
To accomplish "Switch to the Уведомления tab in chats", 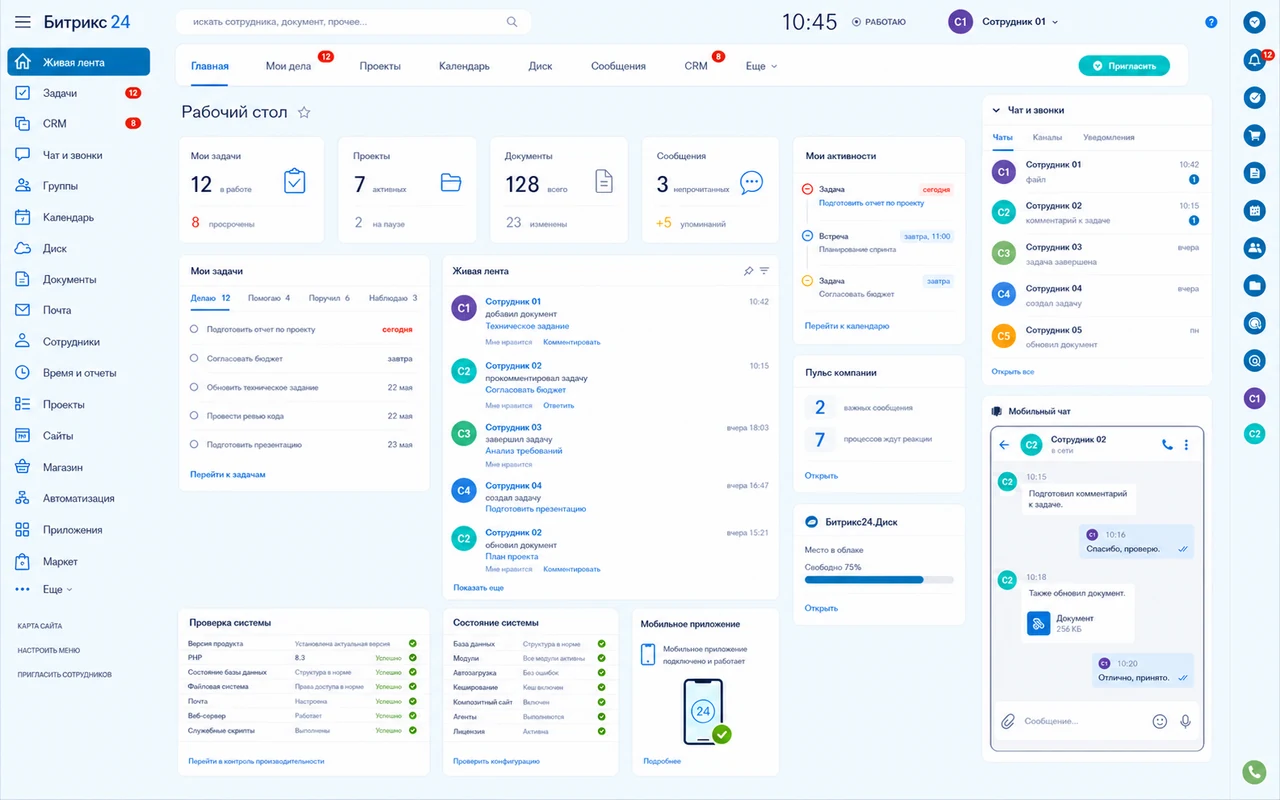I will [x=1109, y=137].
